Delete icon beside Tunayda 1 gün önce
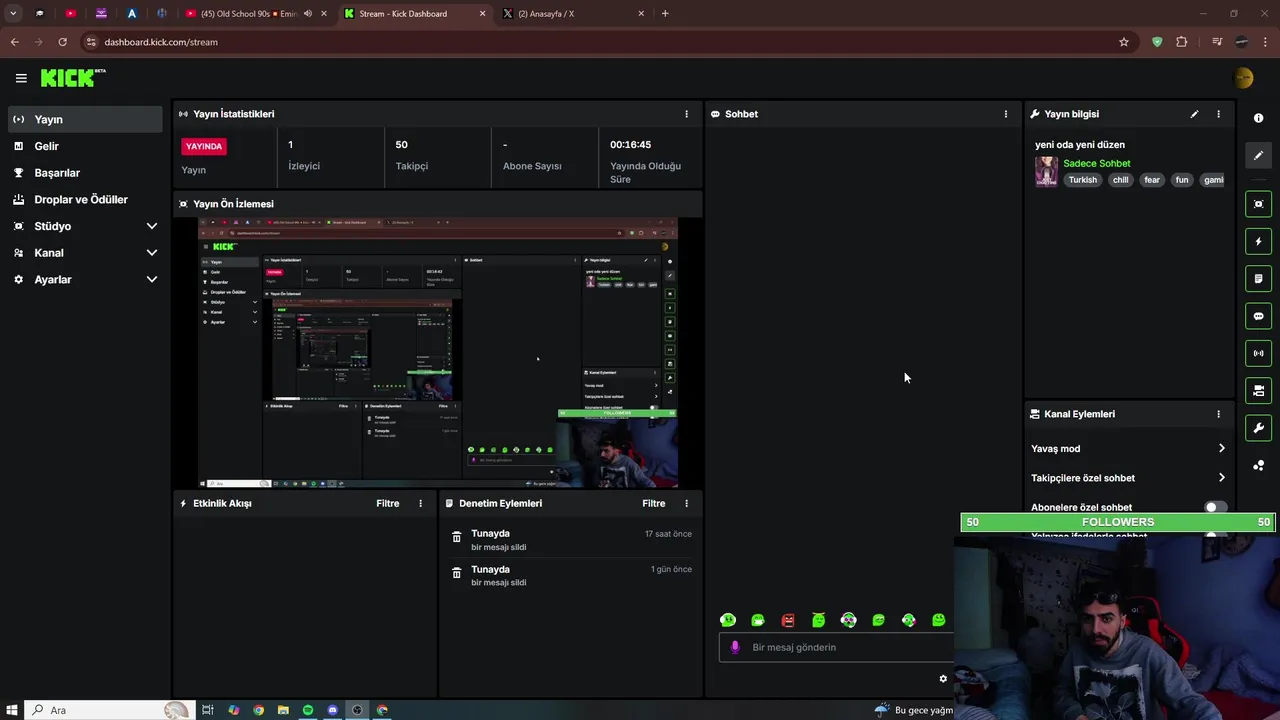Image resolution: width=1280 pixels, height=720 pixels. coord(457,573)
